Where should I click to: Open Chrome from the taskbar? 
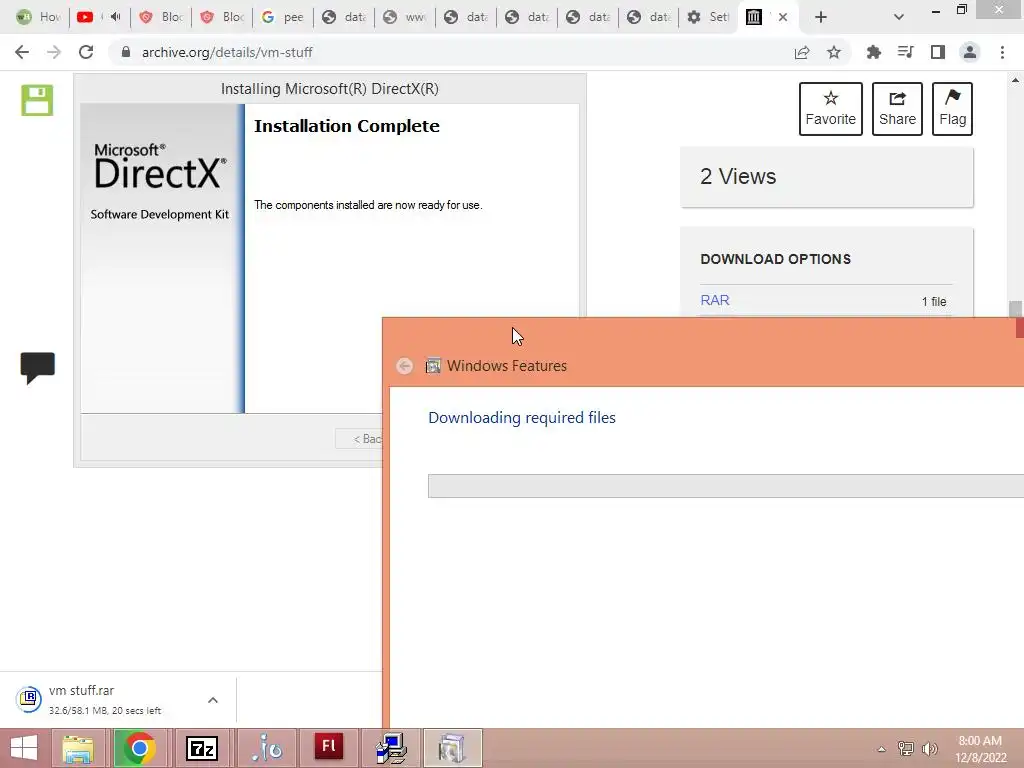(x=138, y=748)
